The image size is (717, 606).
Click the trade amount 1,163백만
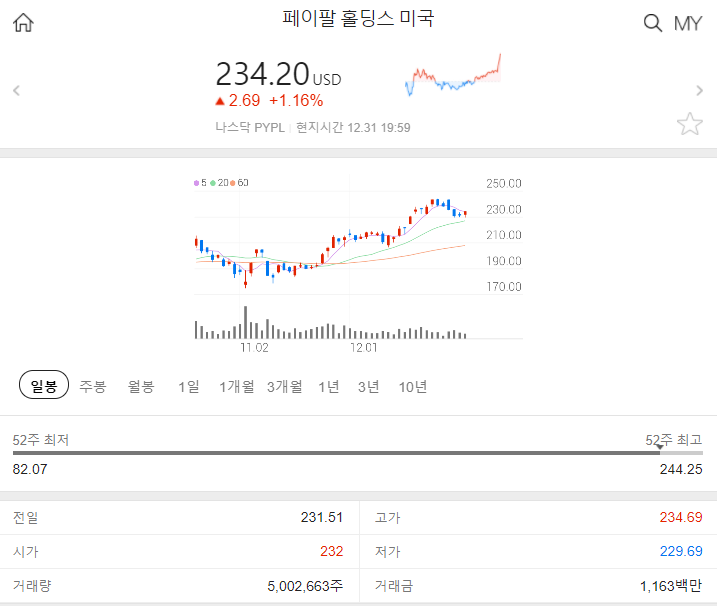(671, 586)
